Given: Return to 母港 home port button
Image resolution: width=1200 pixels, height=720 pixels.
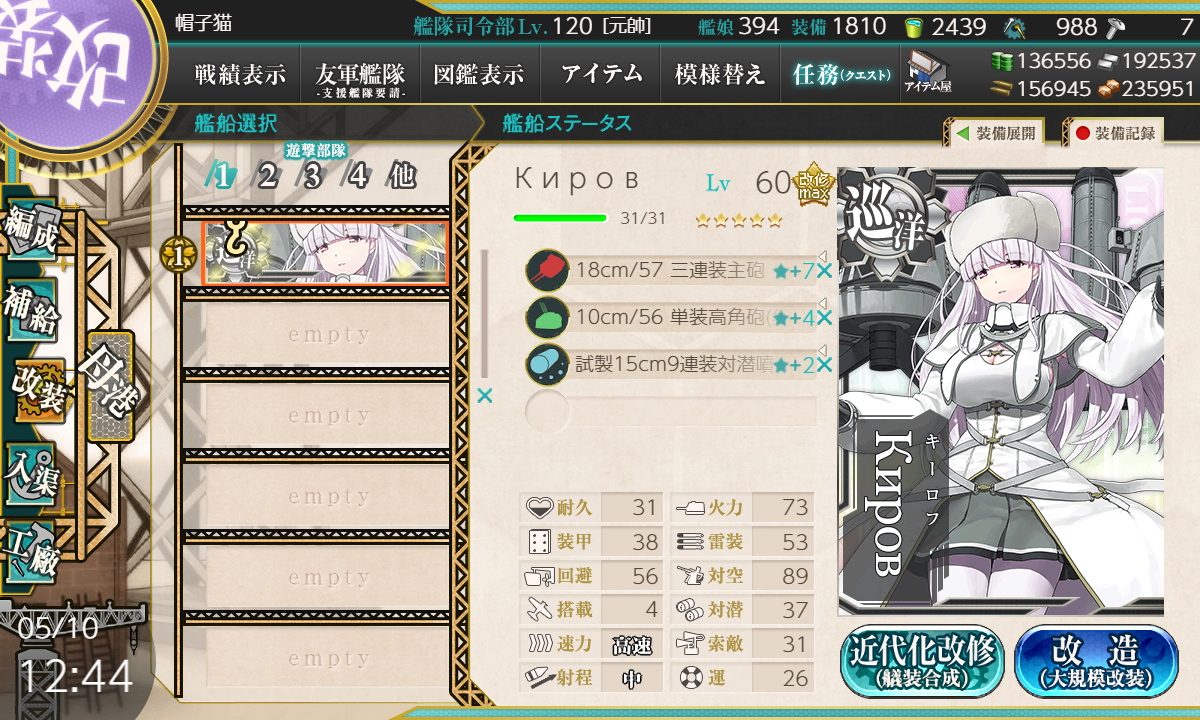Looking at the screenshot, I should click(x=109, y=386).
